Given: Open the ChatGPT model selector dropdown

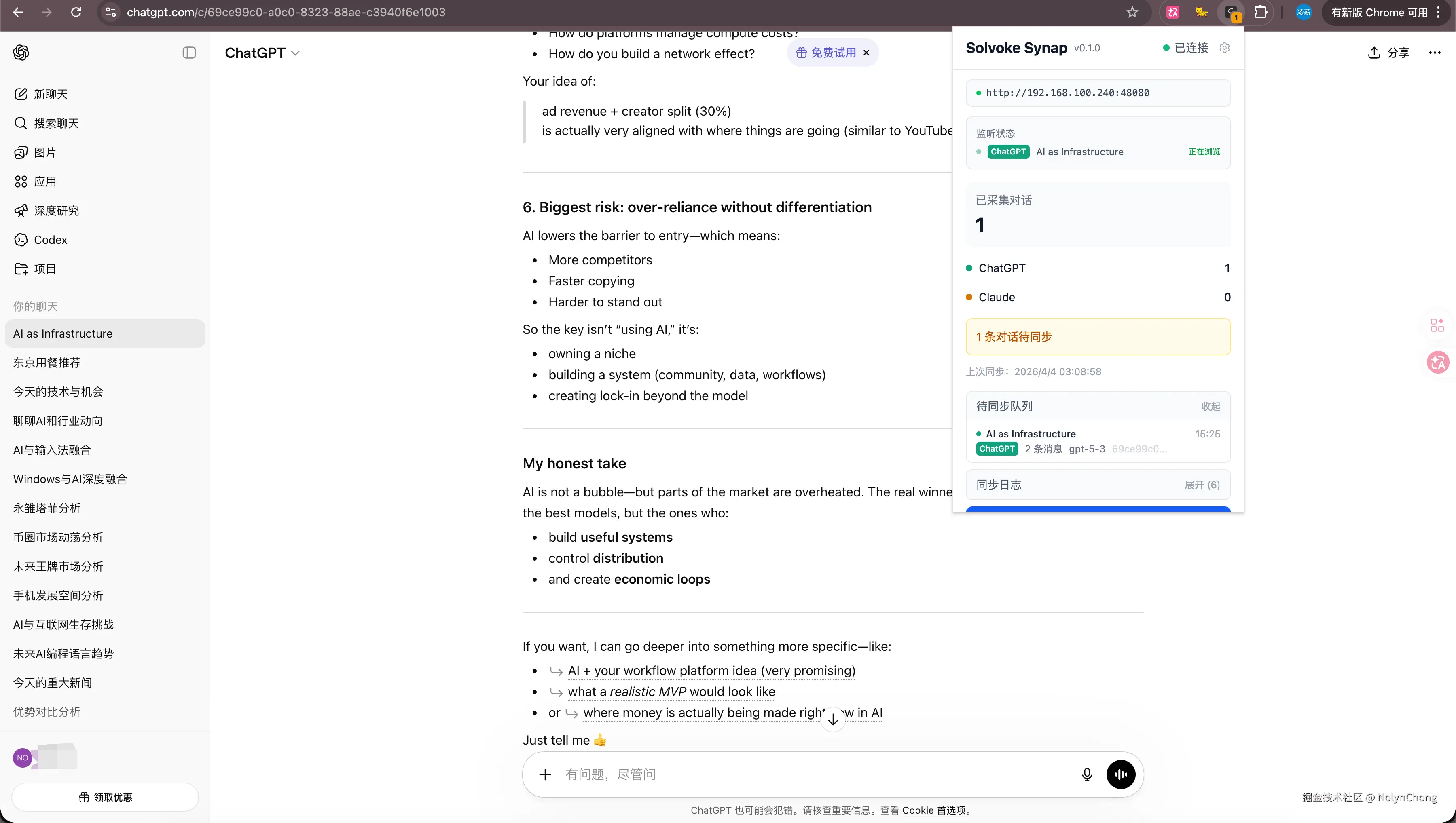Looking at the screenshot, I should coord(262,53).
